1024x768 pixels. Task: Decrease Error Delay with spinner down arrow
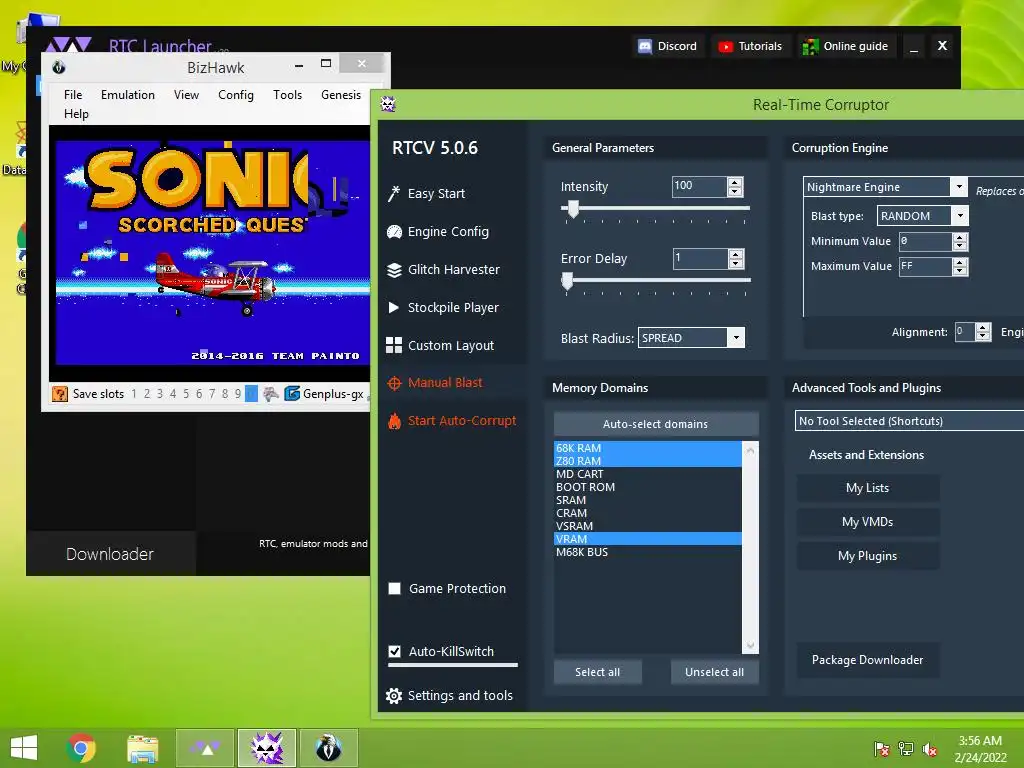(x=736, y=263)
